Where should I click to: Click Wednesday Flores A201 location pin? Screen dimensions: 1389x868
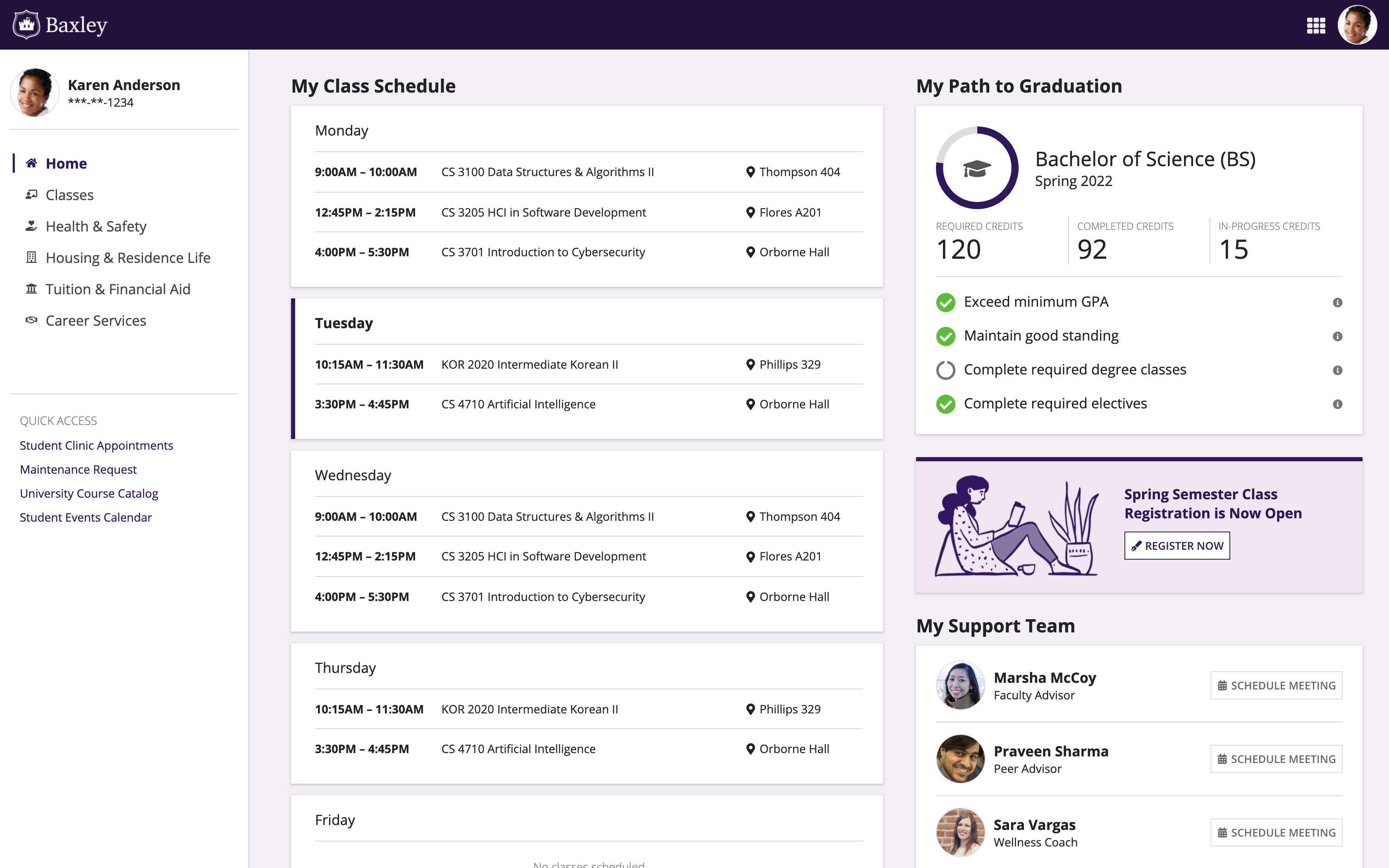tap(750, 556)
